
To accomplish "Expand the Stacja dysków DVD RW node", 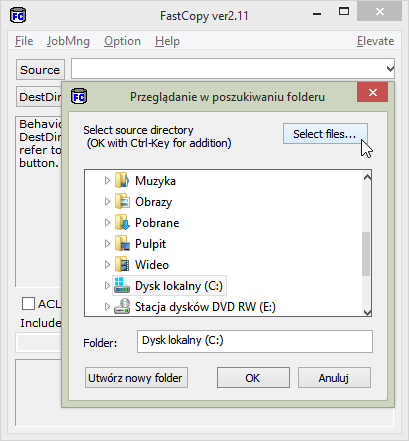I will tap(107, 307).
